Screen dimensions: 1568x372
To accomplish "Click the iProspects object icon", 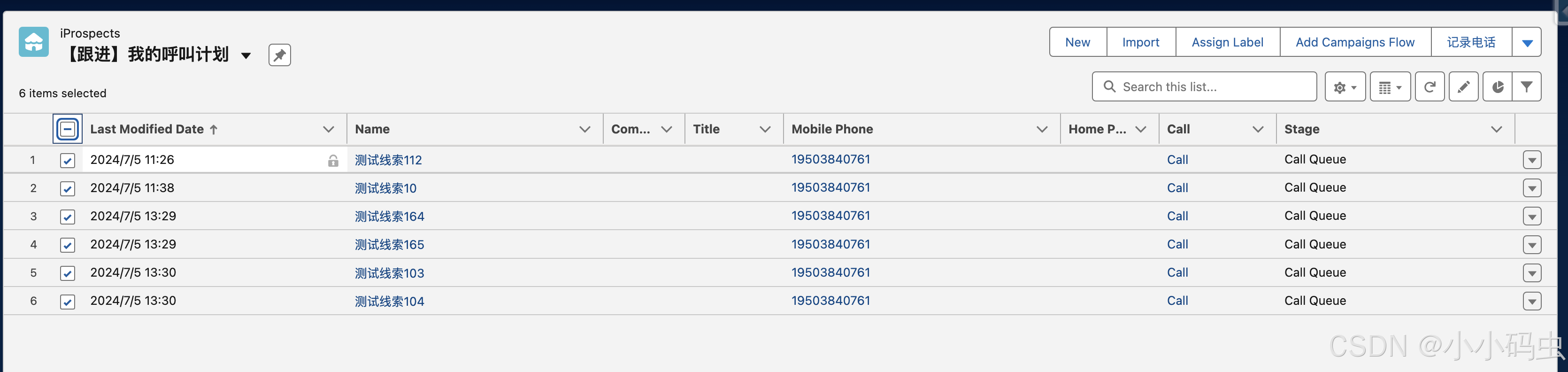I will click(x=33, y=42).
